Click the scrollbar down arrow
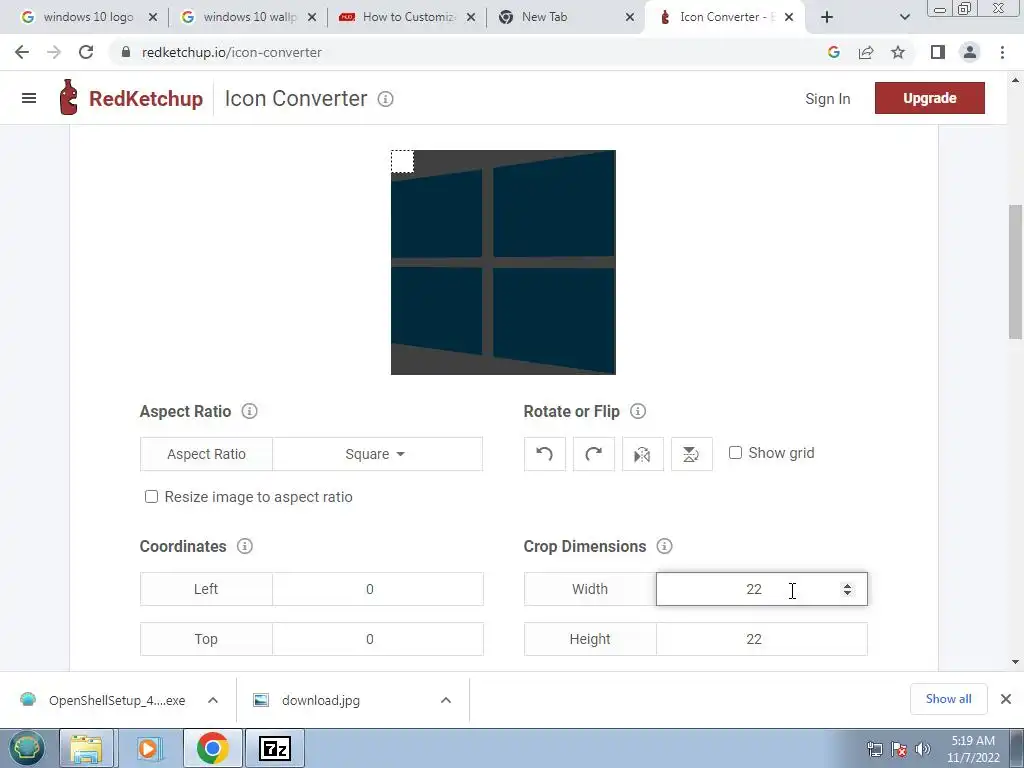This screenshot has height=768, width=1024. [x=1016, y=662]
